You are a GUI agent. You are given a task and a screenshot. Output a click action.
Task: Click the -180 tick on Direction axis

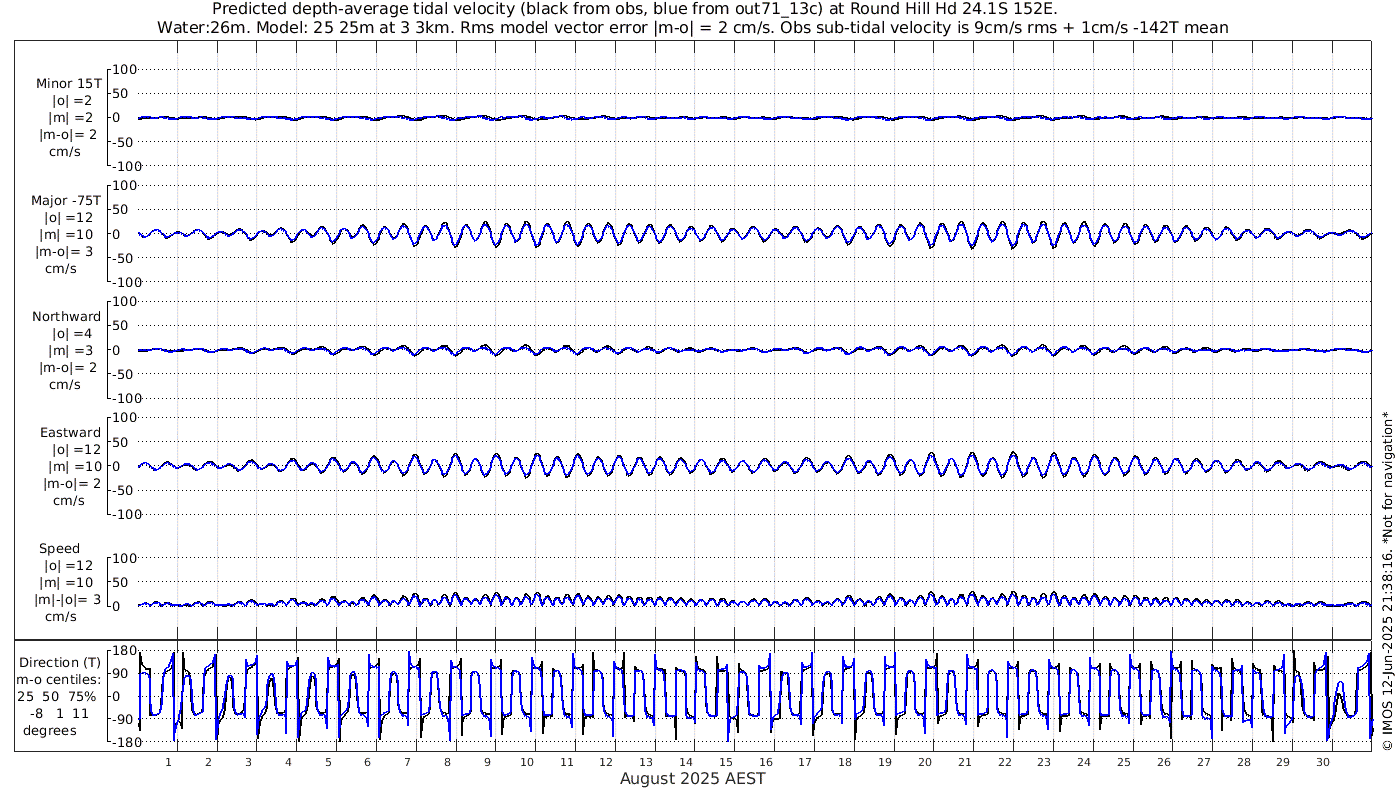coord(121,743)
